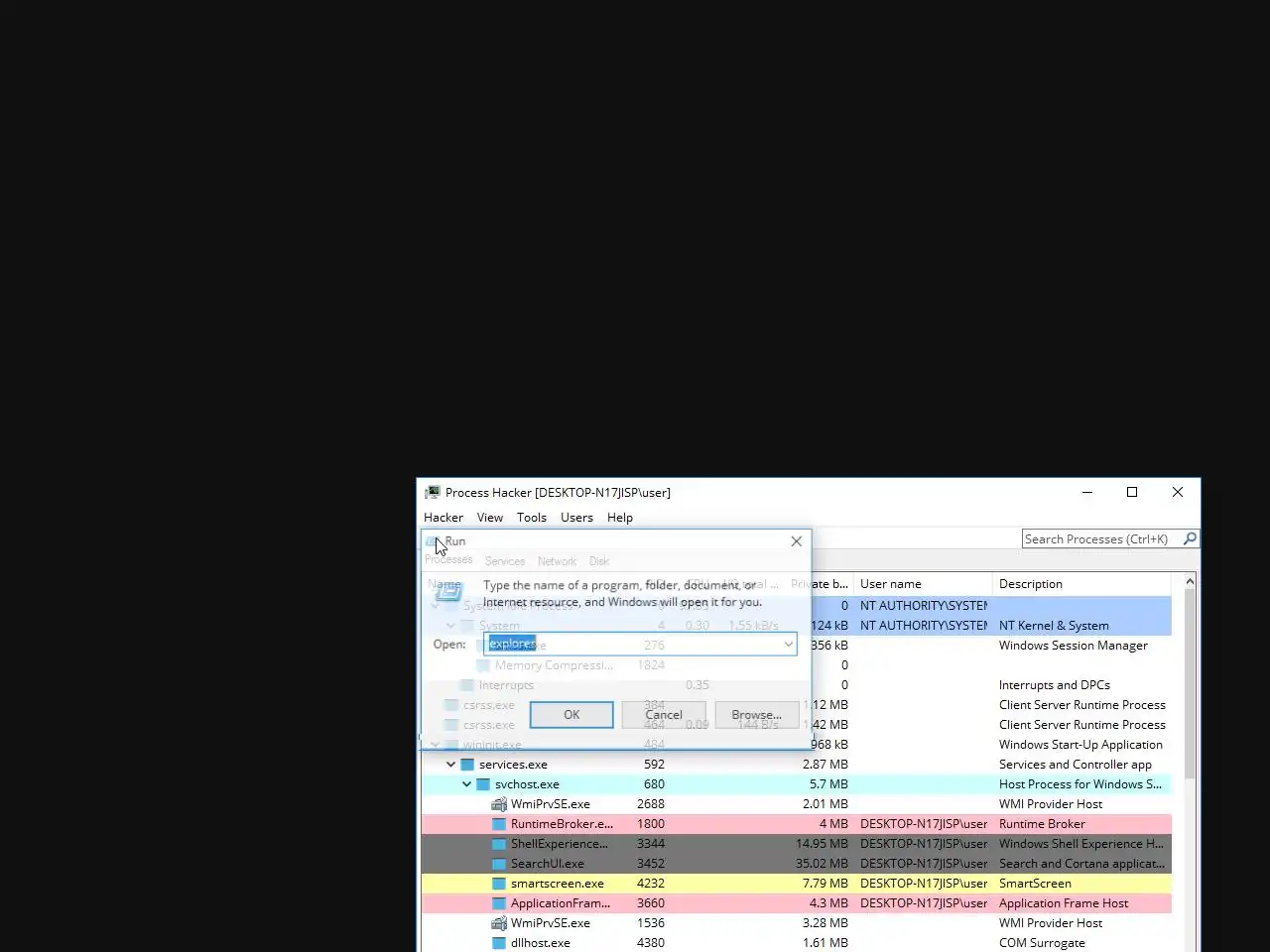Click PID value 4232
The image size is (1270, 952).
(x=651, y=884)
